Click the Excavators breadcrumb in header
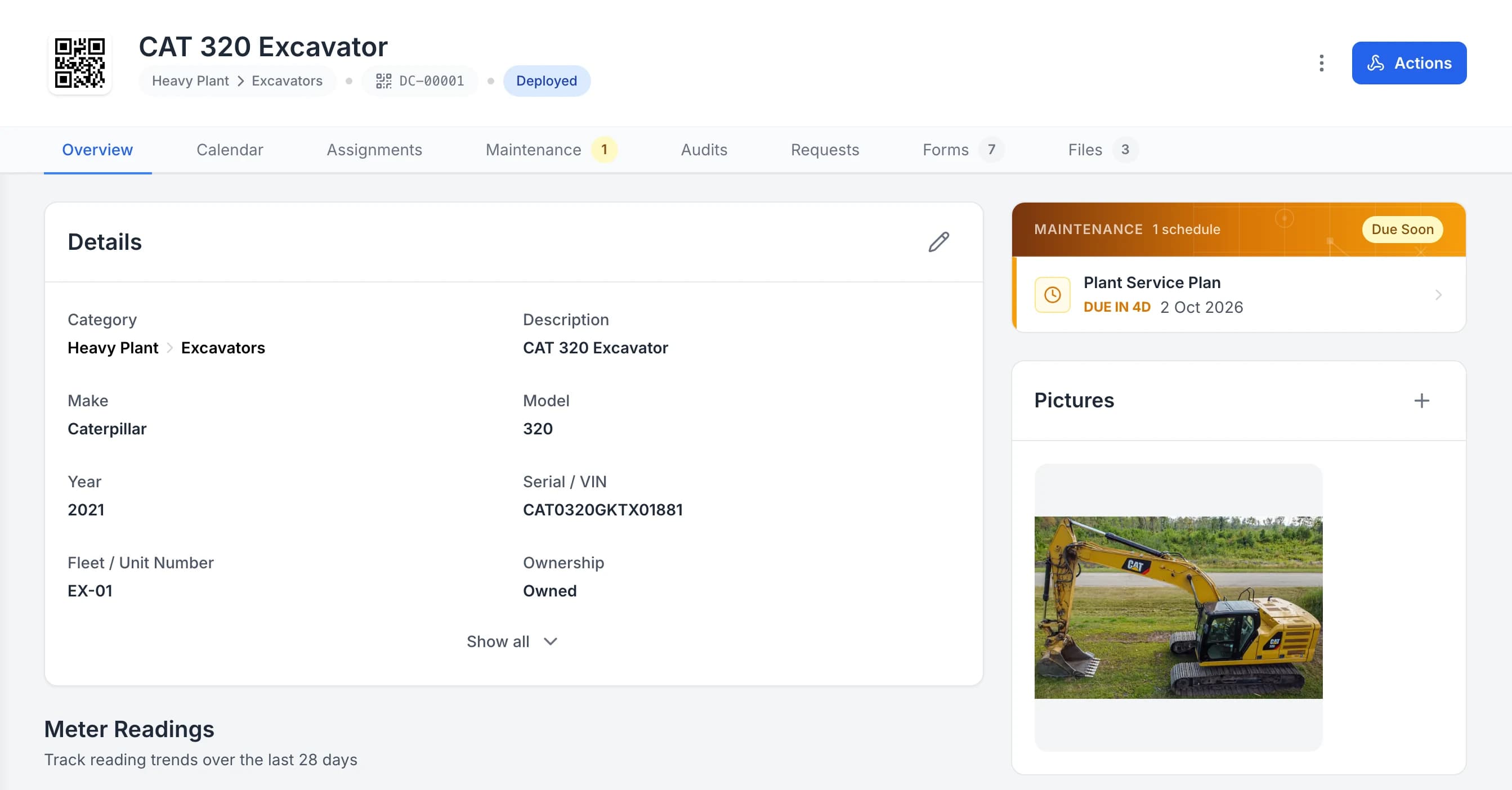Image resolution: width=1512 pixels, height=790 pixels. pyautogui.click(x=287, y=81)
